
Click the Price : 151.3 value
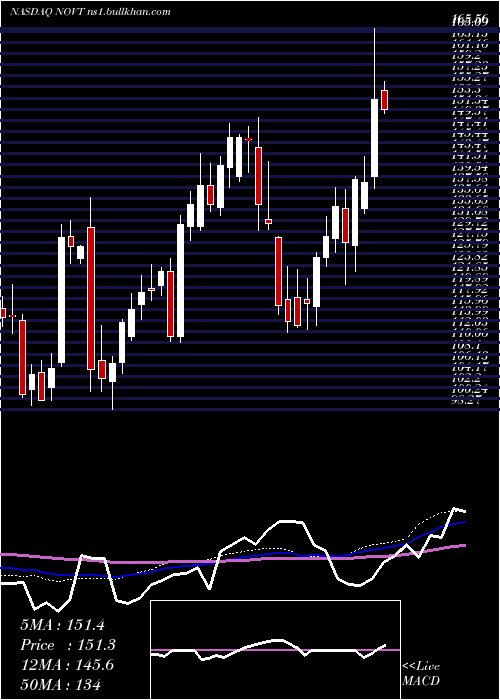point(68,645)
